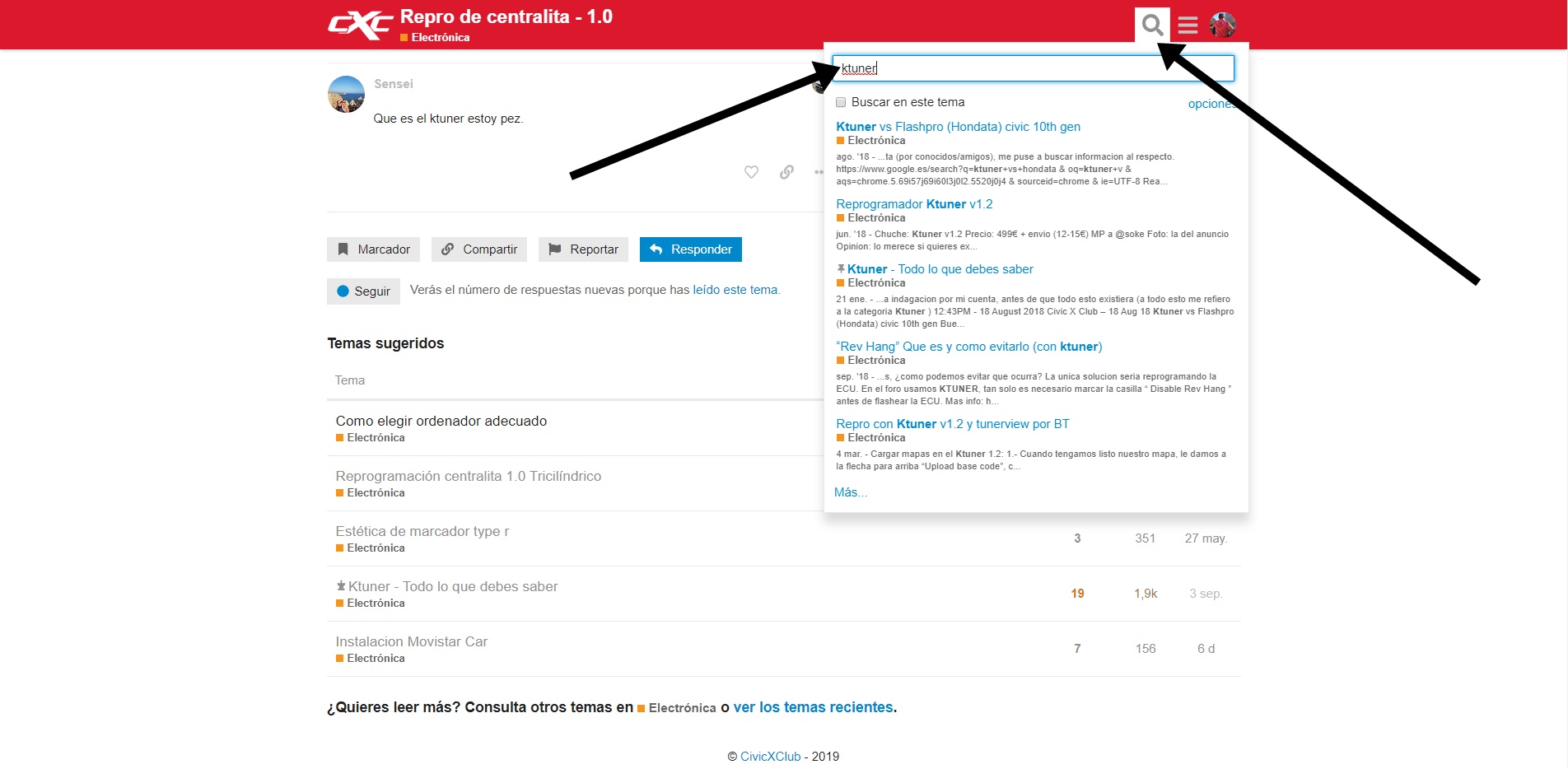Open topic 'Estética de marcador type r'
The width and height of the screenshot is (1568, 769).
pos(422,531)
